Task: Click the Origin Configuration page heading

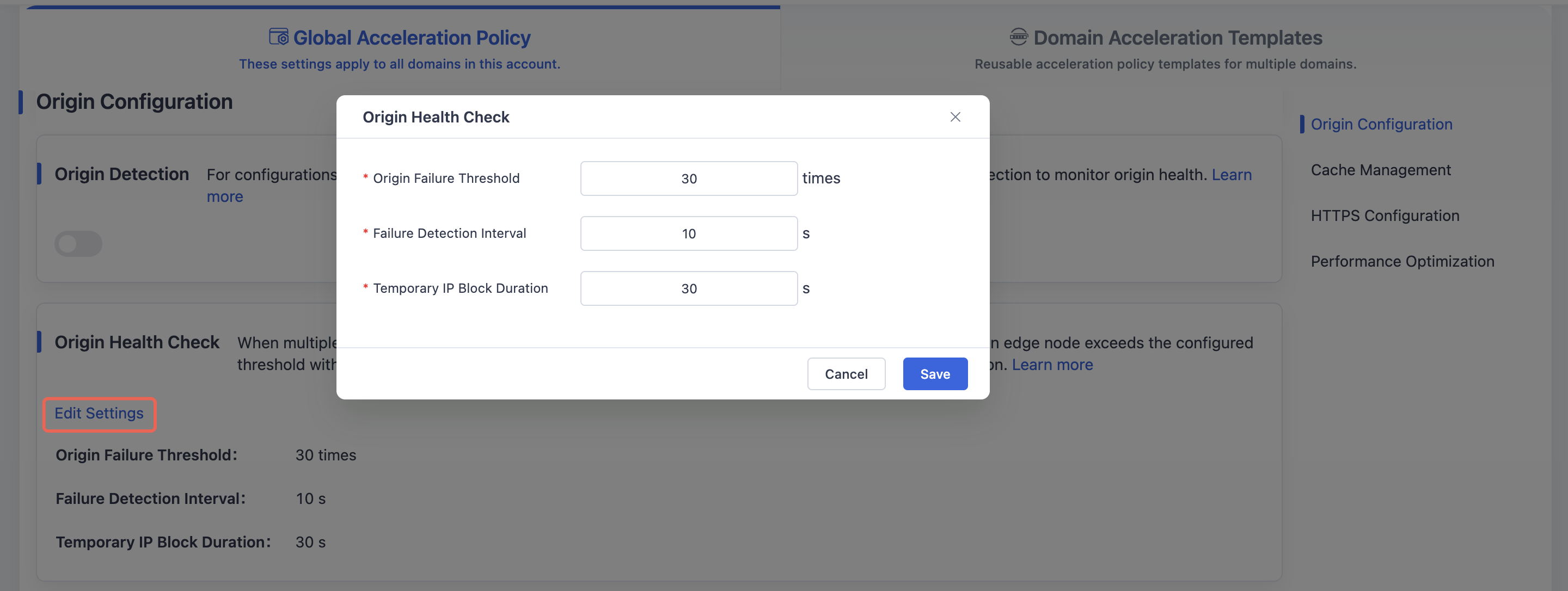Action: (134, 102)
